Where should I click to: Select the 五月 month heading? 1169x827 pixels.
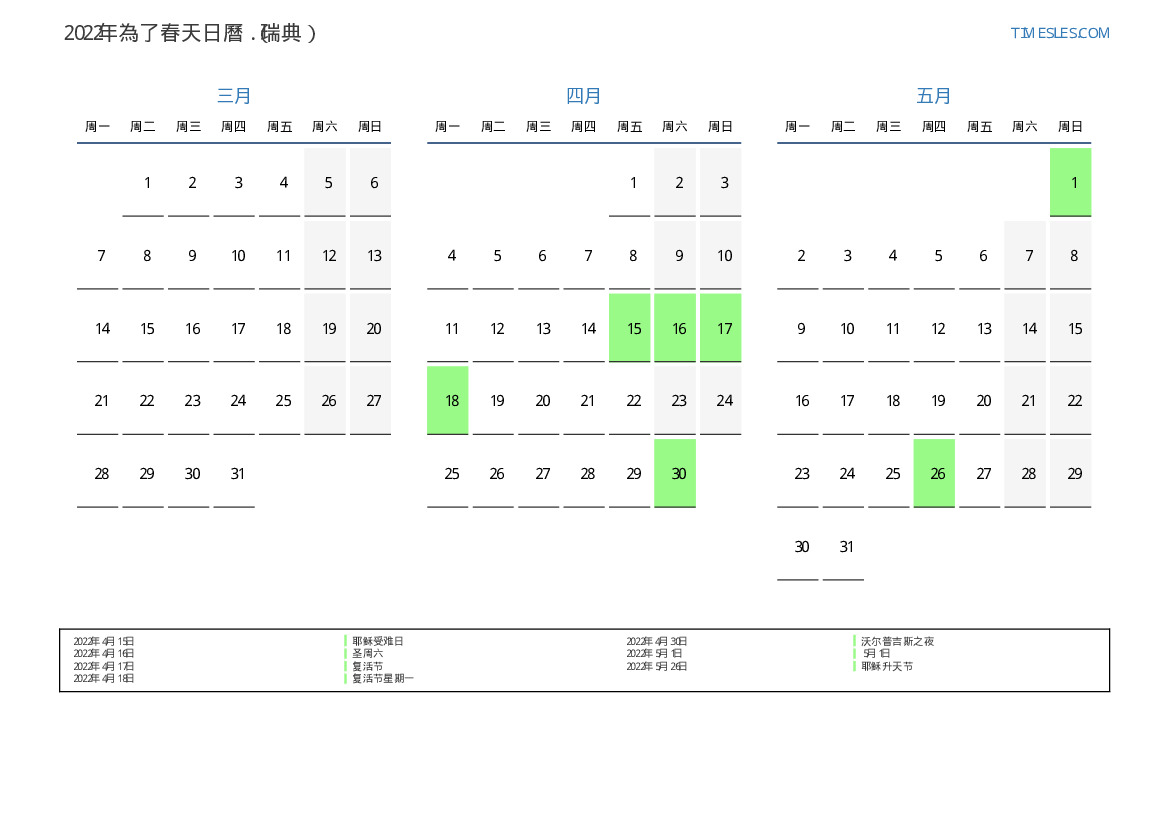click(934, 96)
